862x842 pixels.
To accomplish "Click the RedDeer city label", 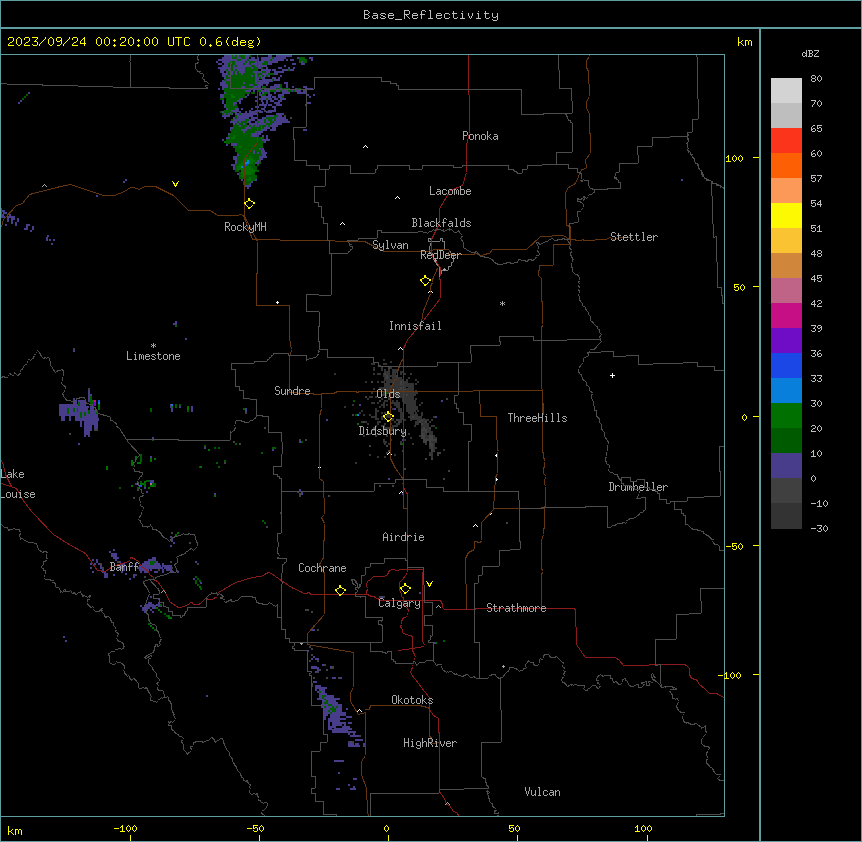I will [440, 255].
